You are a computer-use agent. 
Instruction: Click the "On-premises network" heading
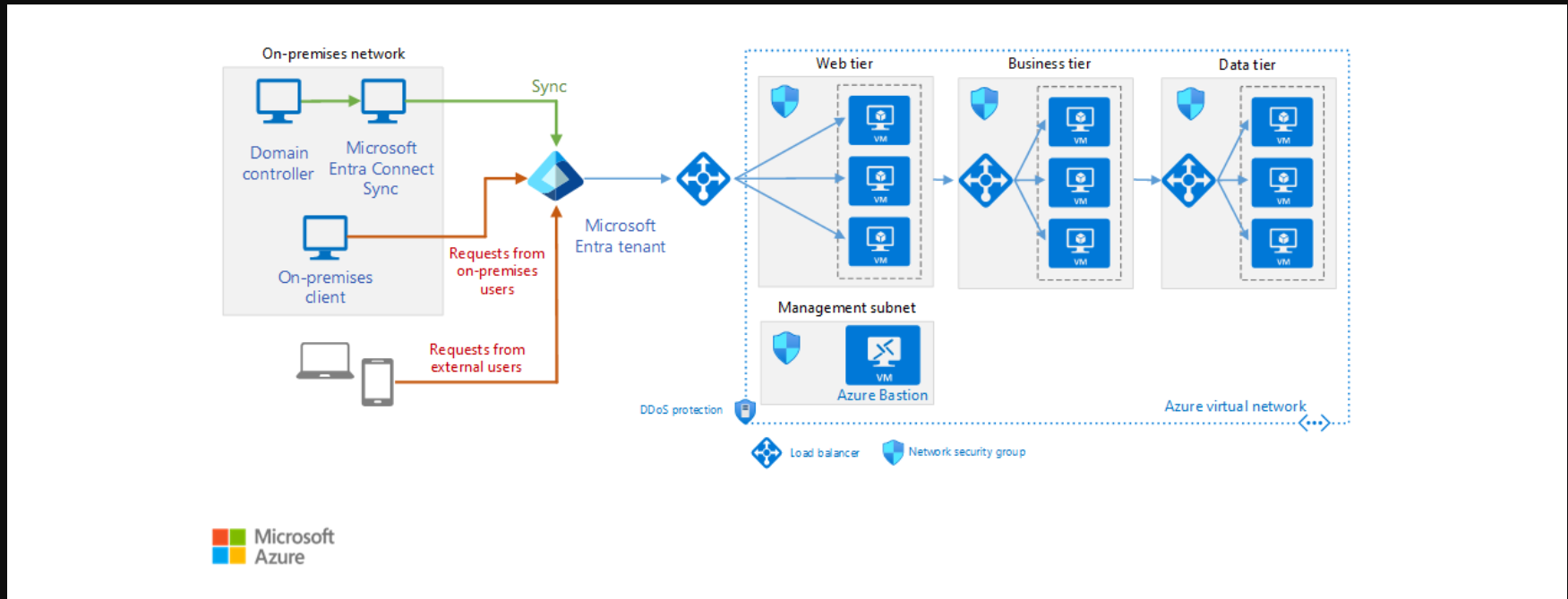click(333, 54)
